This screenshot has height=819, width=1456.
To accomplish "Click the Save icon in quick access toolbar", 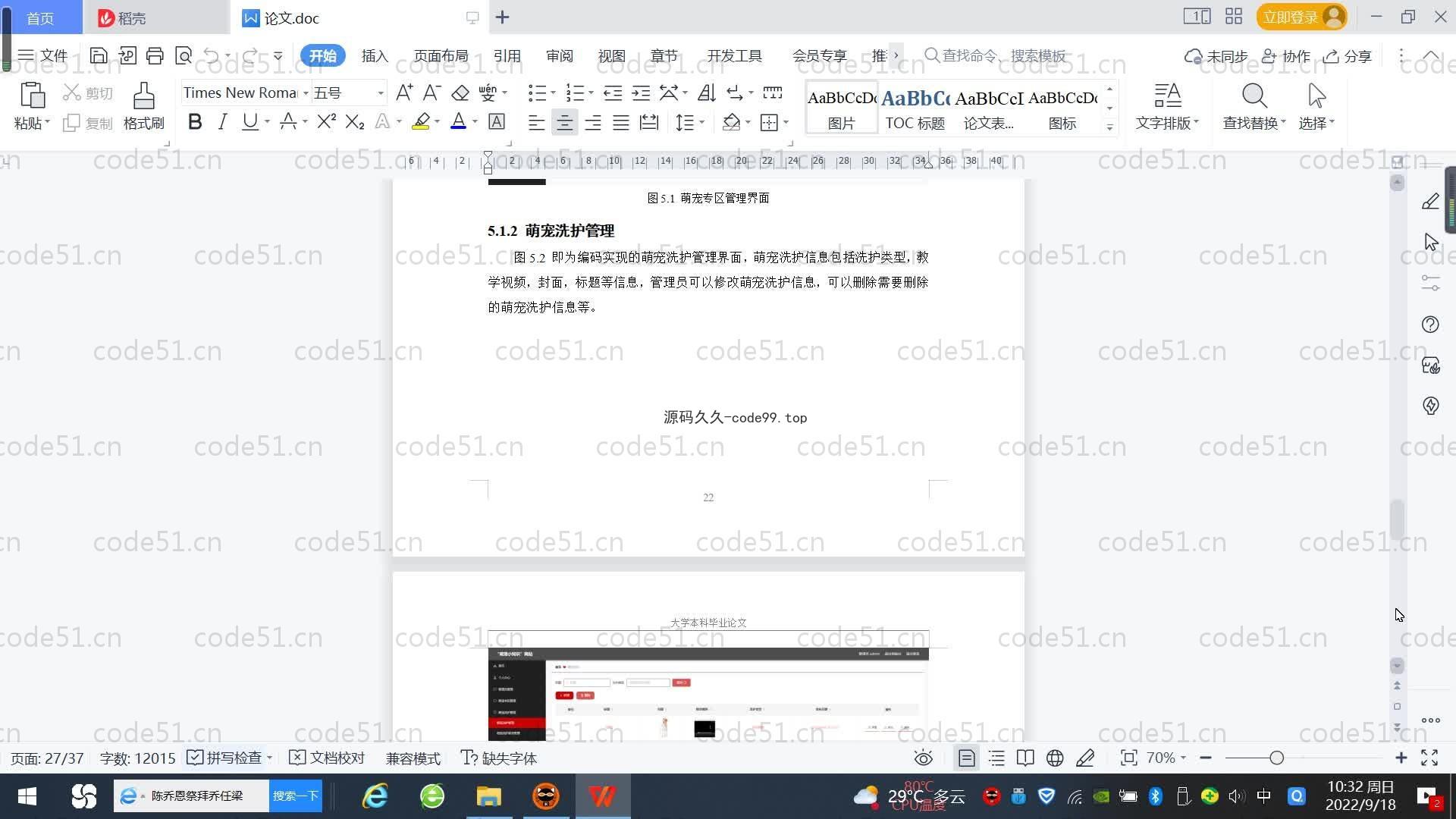I will click(99, 55).
